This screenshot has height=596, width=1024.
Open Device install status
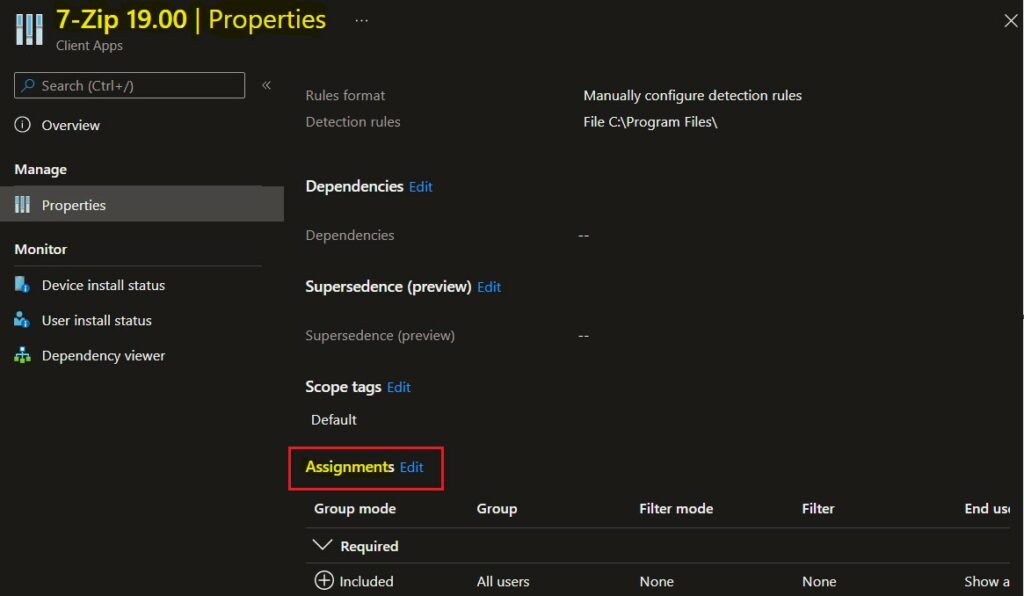[x=103, y=285]
